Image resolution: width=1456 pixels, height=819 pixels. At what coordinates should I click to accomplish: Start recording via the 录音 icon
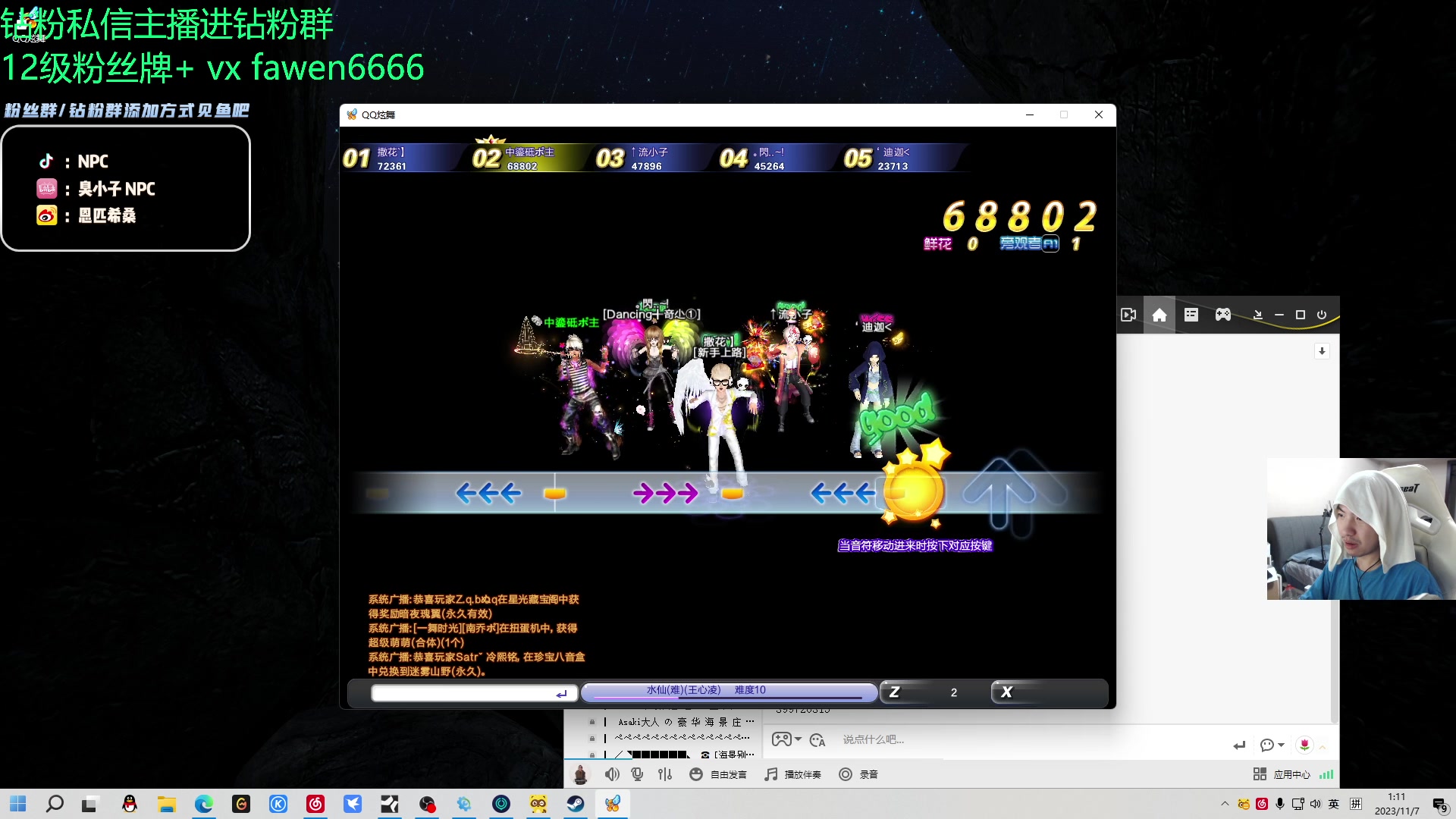846,773
